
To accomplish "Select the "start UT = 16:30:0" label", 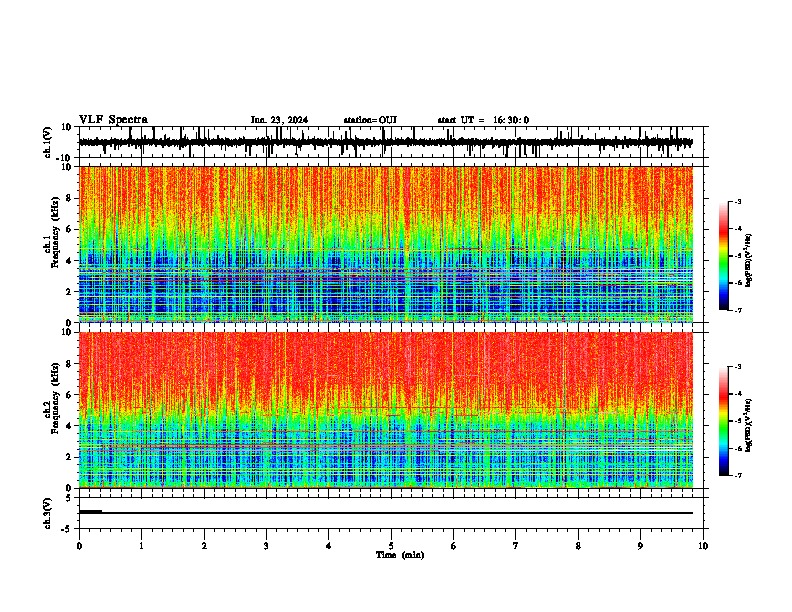I will point(483,120).
